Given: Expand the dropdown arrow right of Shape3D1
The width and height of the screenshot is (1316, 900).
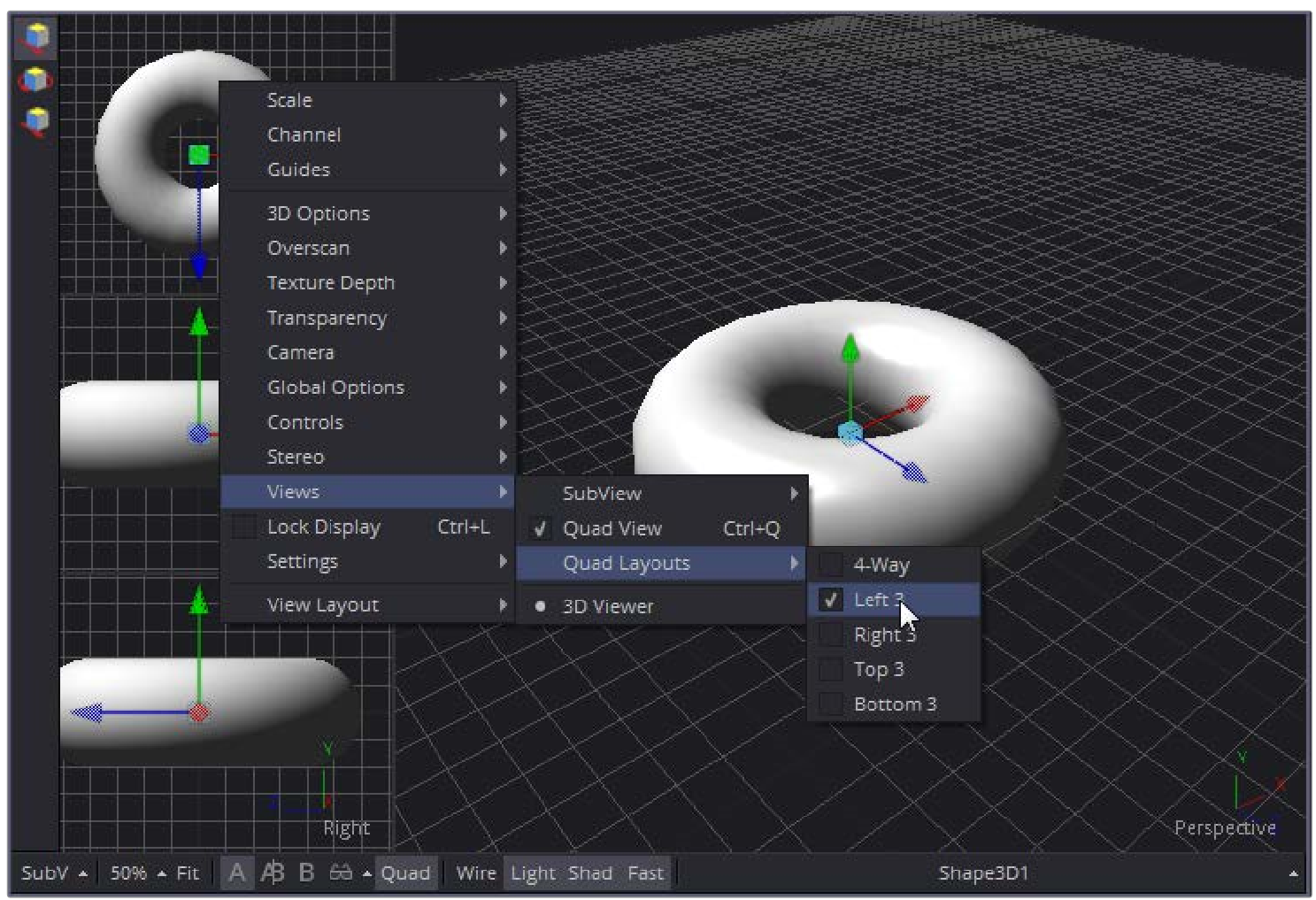Looking at the screenshot, I should pos(1293,873).
